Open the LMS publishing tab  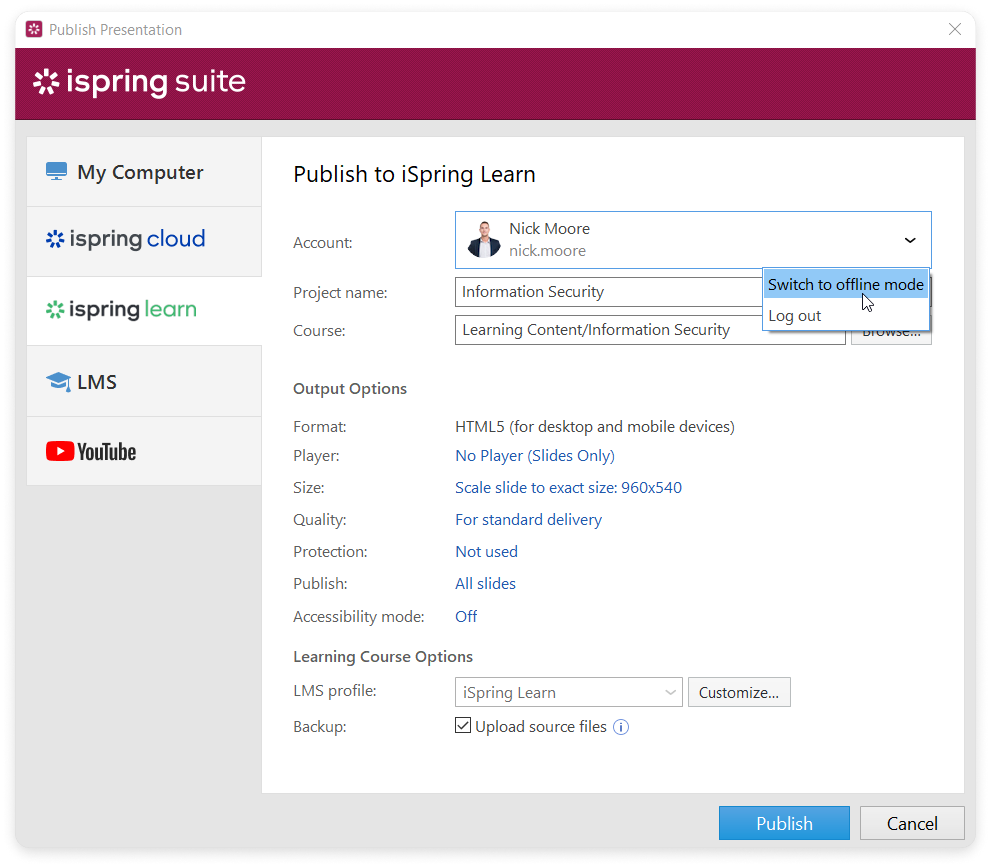(x=144, y=381)
